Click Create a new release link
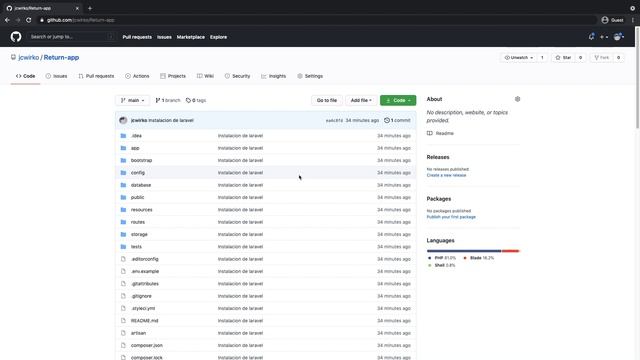Screen dimensions: 640x360 pyautogui.click(x=446, y=175)
